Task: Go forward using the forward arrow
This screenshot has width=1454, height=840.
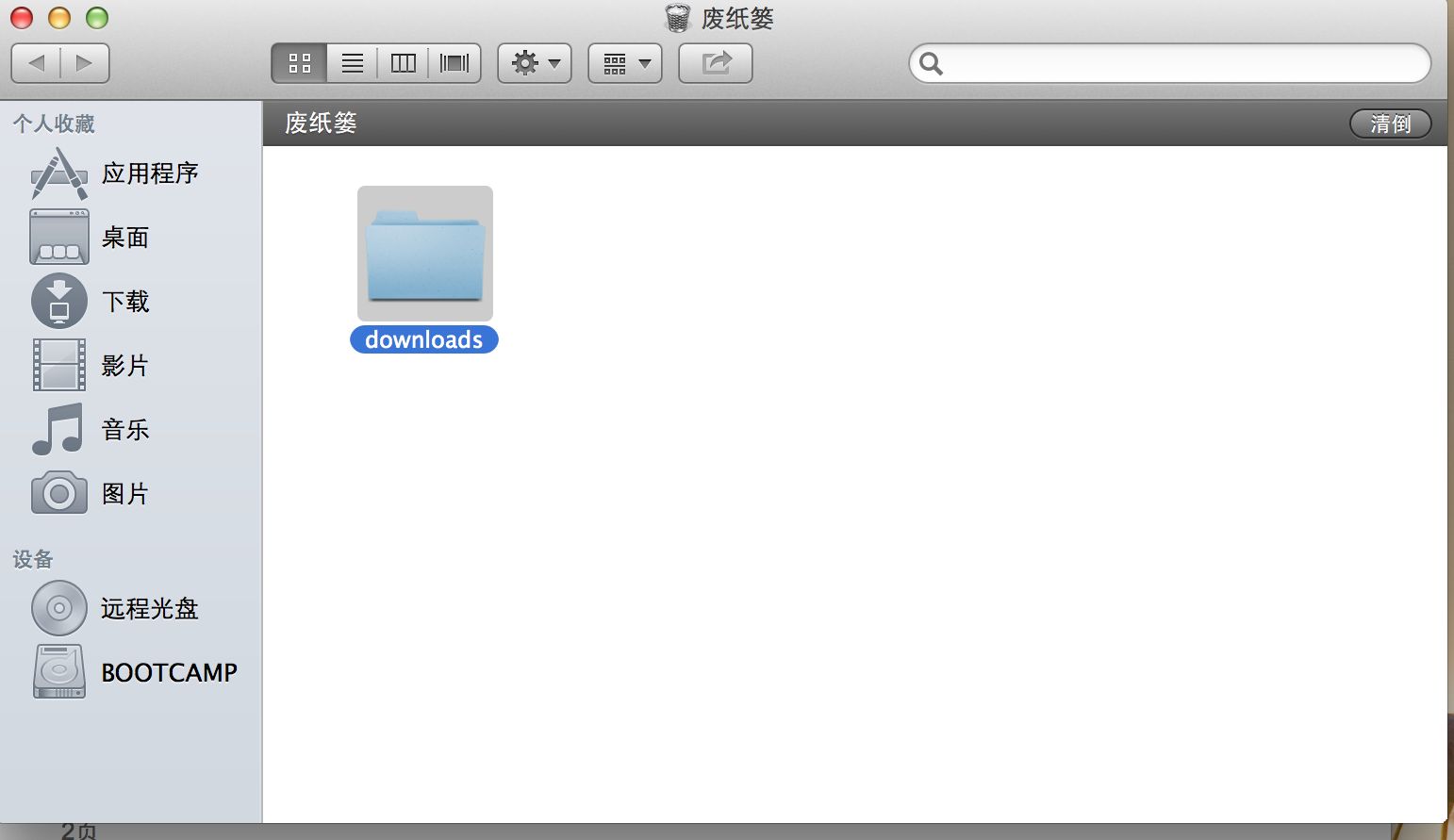Action: [85, 63]
